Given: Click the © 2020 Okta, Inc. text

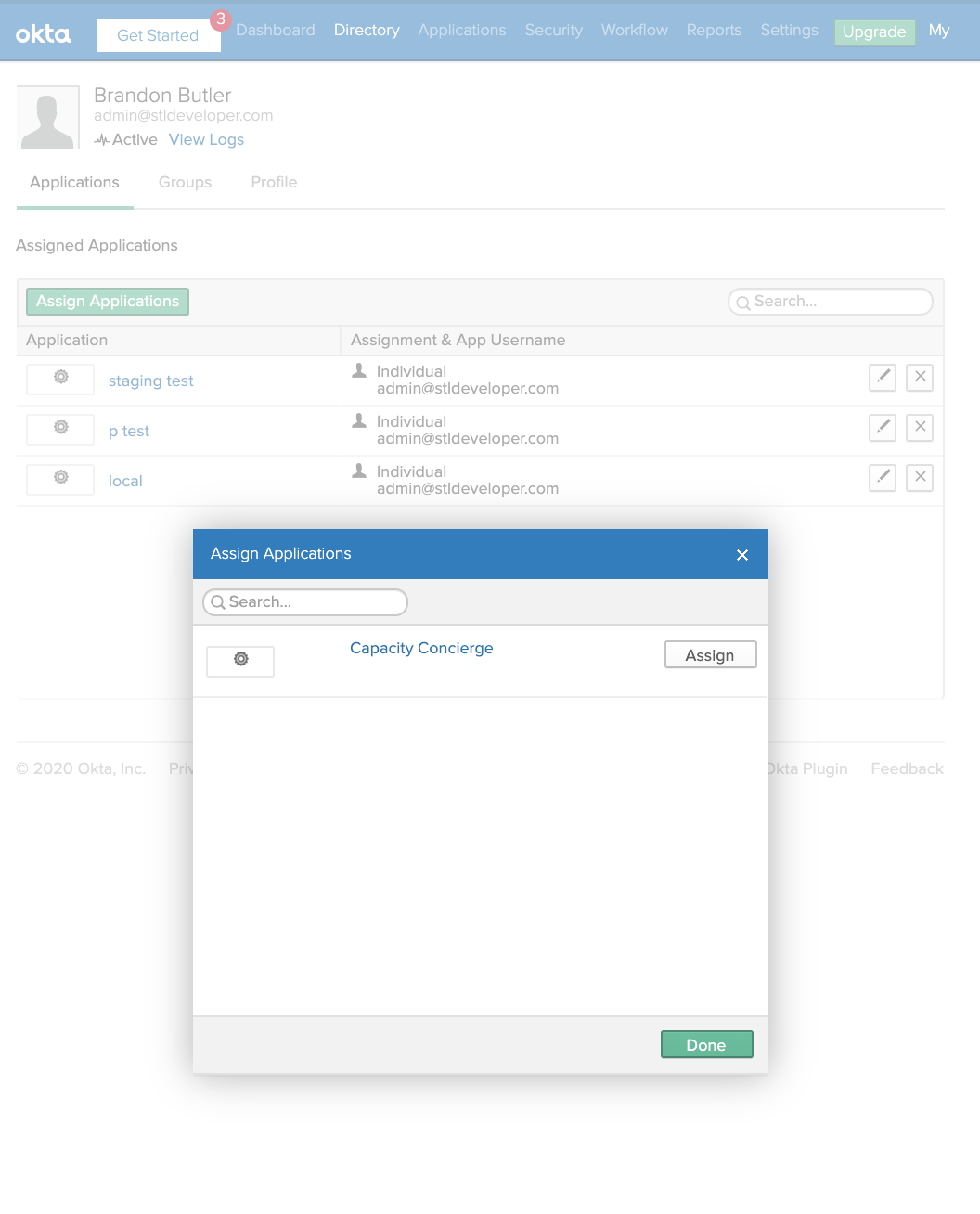Looking at the screenshot, I should point(81,768).
